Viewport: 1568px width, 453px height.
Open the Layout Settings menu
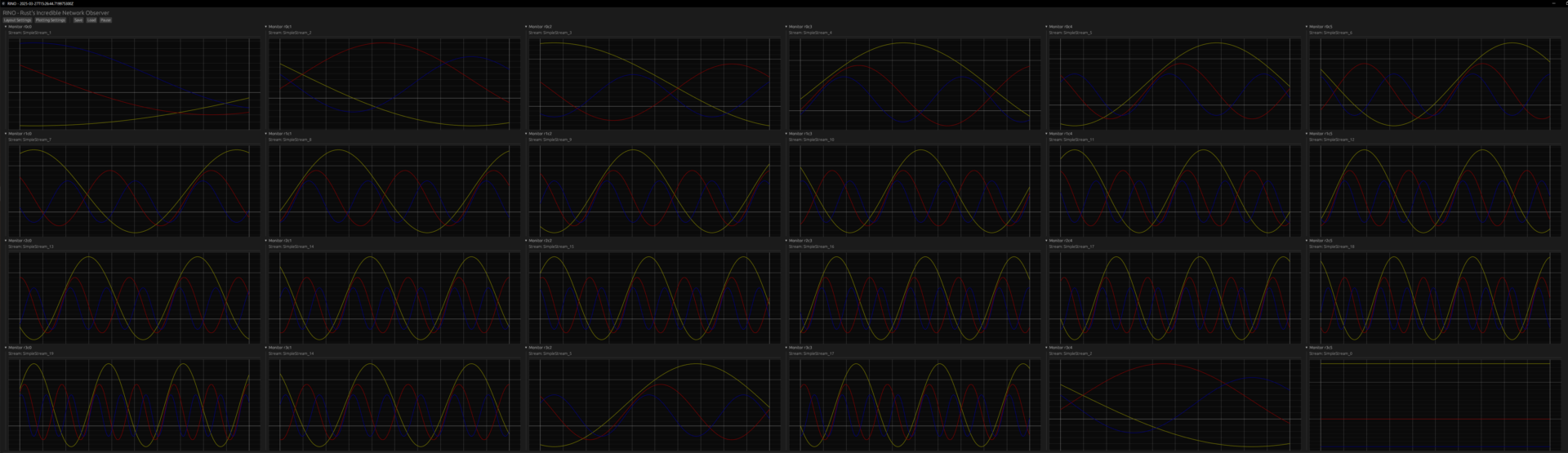(16, 20)
